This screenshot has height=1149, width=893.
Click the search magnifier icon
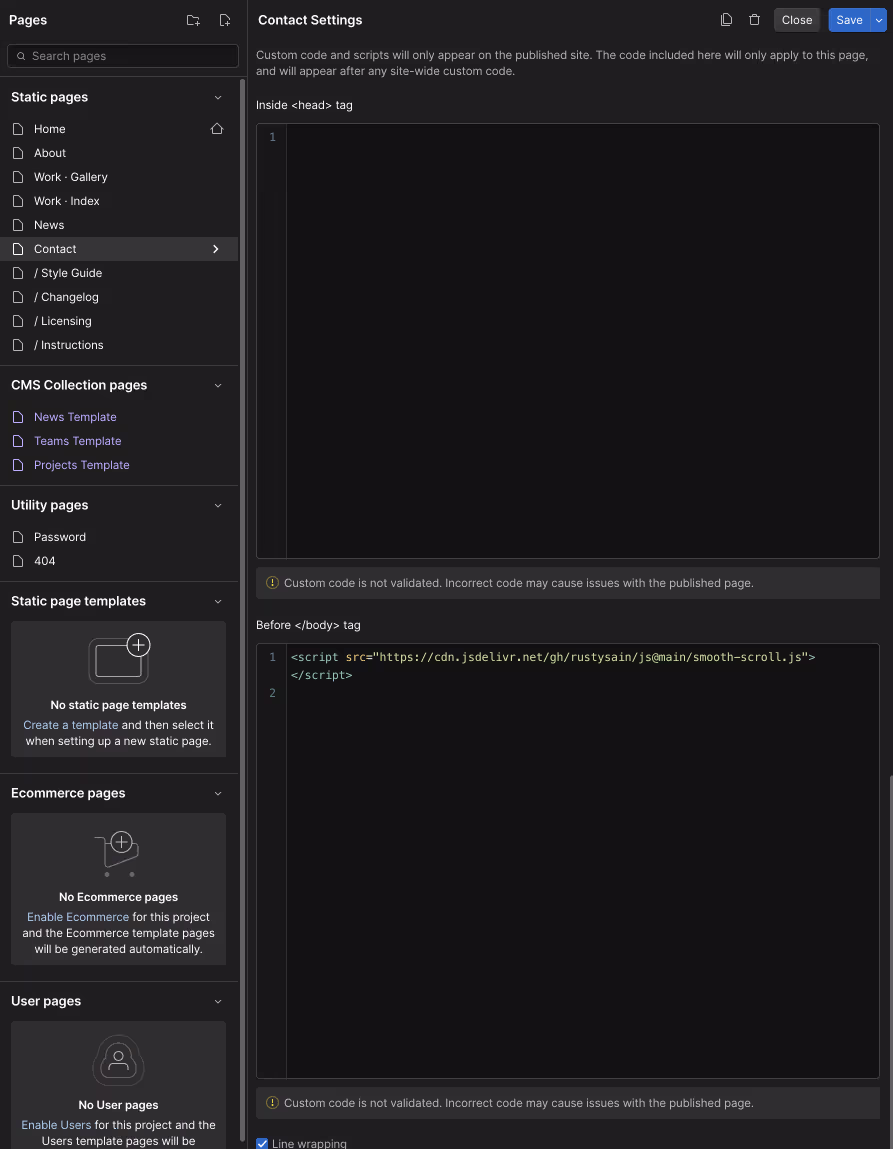pyautogui.click(x=21, y=56)
